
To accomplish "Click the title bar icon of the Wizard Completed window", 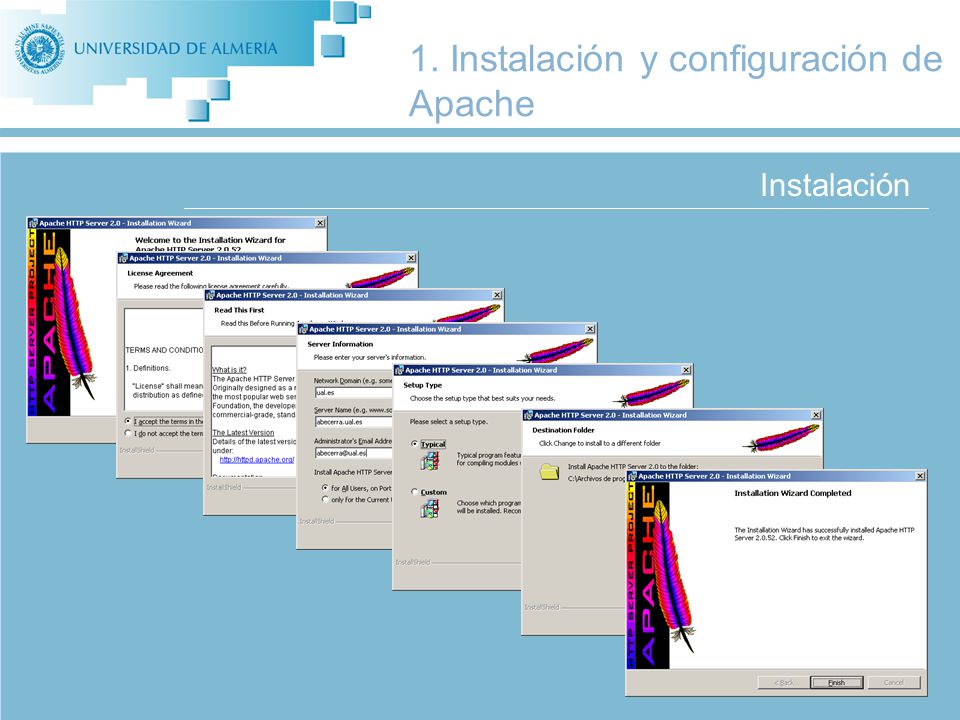I will (632, 476).
